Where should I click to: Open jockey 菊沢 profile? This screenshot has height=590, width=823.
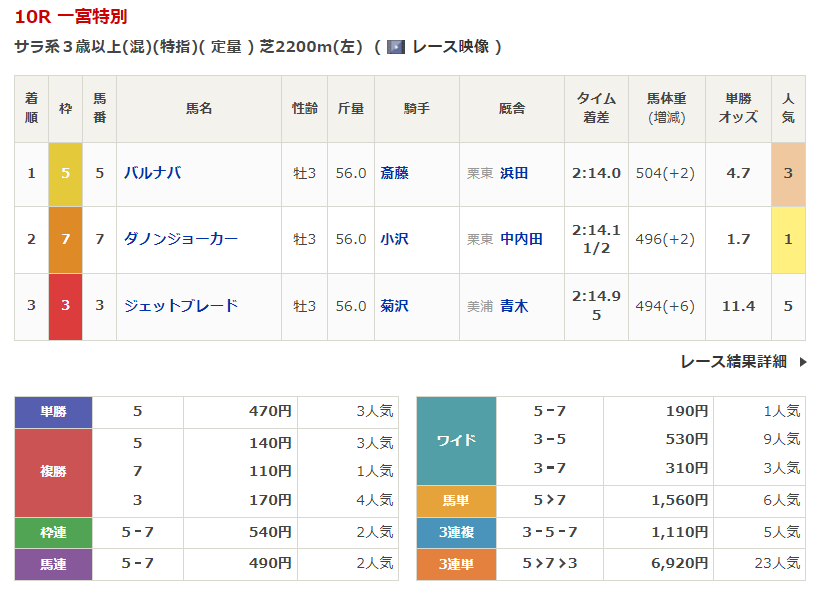pos(394,306)
